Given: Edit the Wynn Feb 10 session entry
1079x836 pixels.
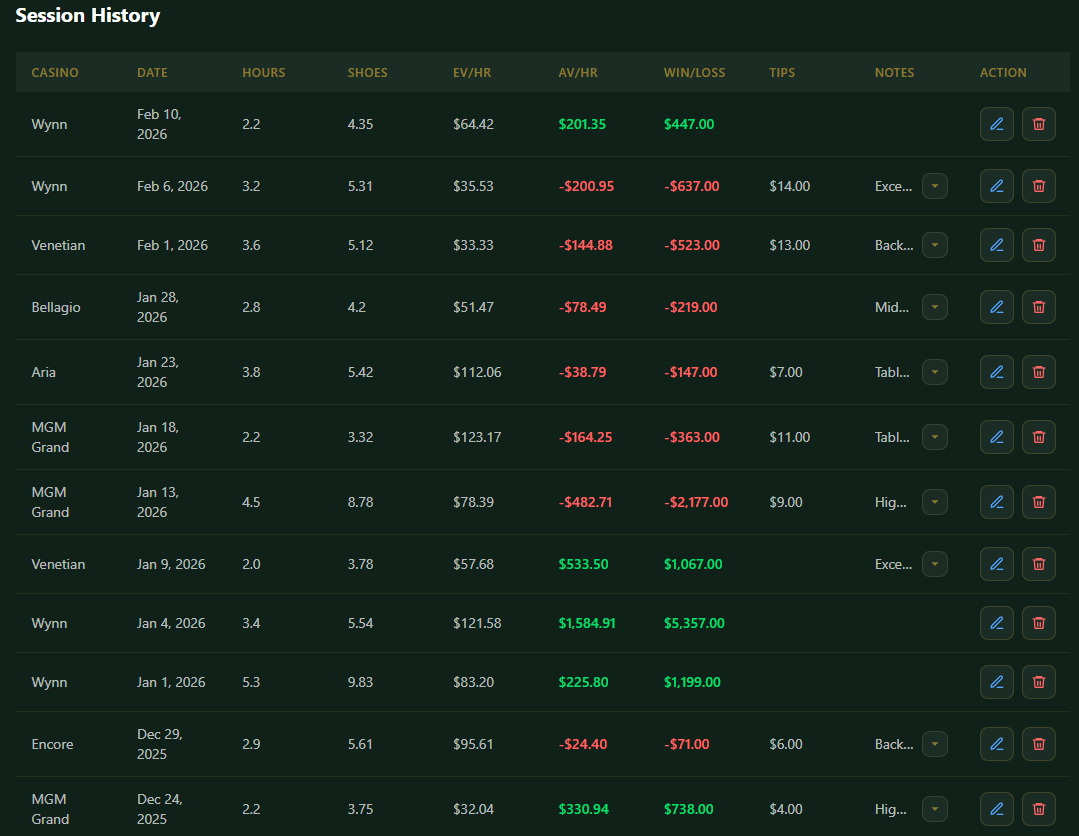Looking at the screenshot, I should click(996, 124).
